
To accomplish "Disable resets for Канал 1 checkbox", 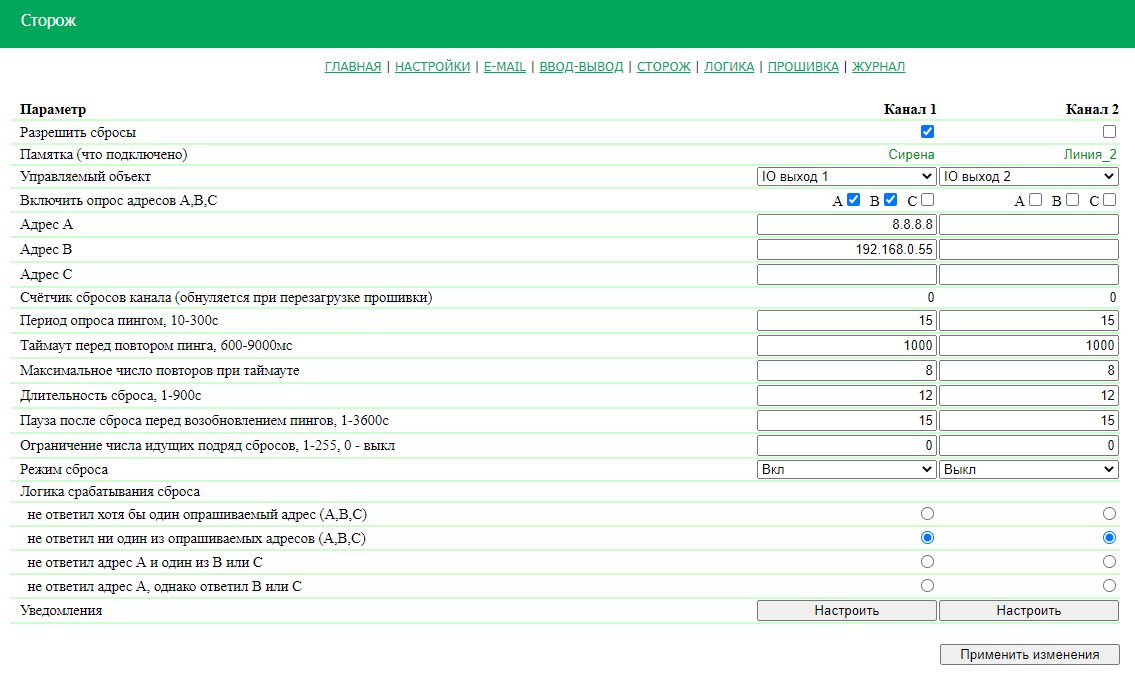I will click(927, 132).
